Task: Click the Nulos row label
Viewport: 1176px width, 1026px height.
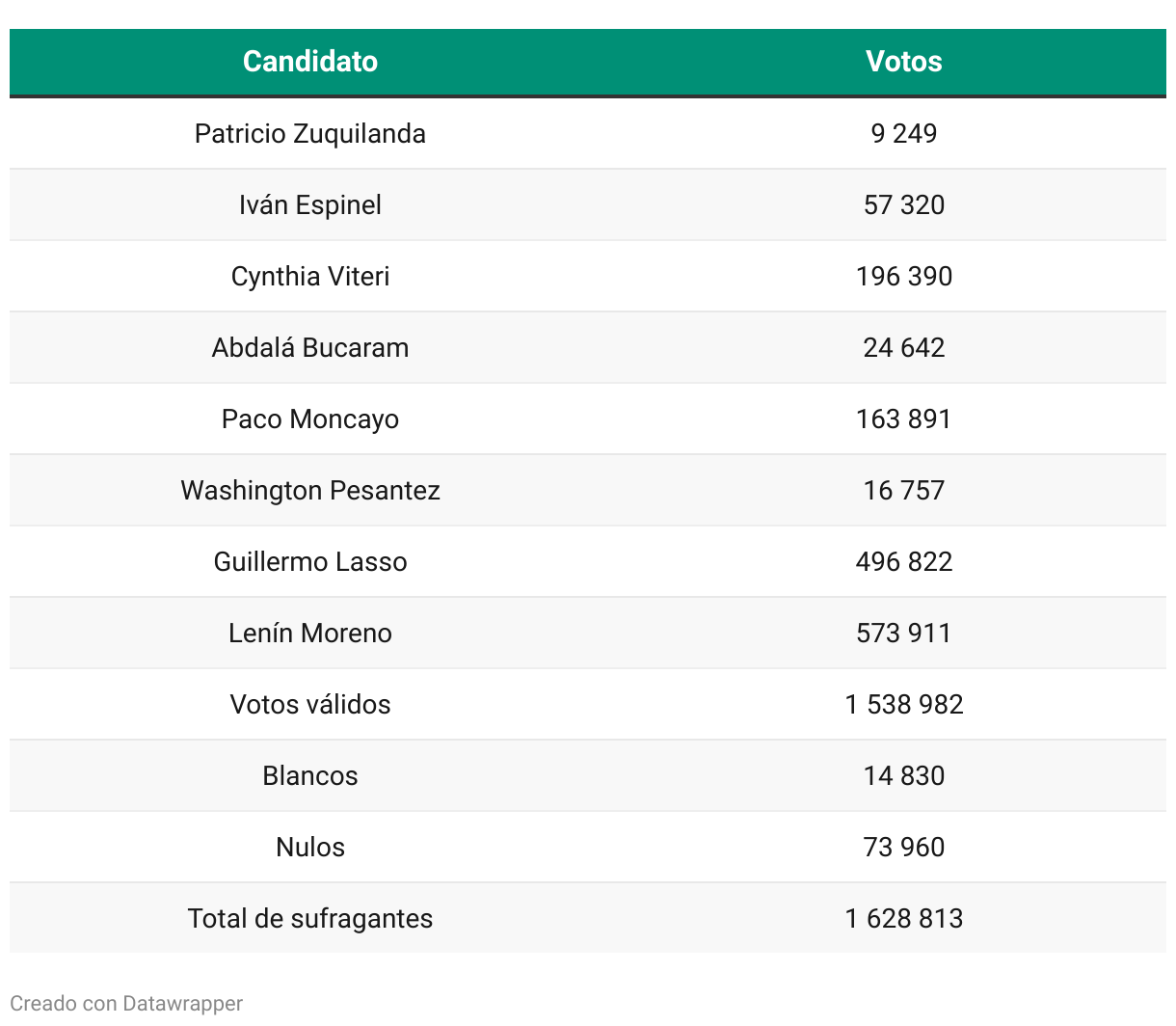Action: click(x=310, y=847)
